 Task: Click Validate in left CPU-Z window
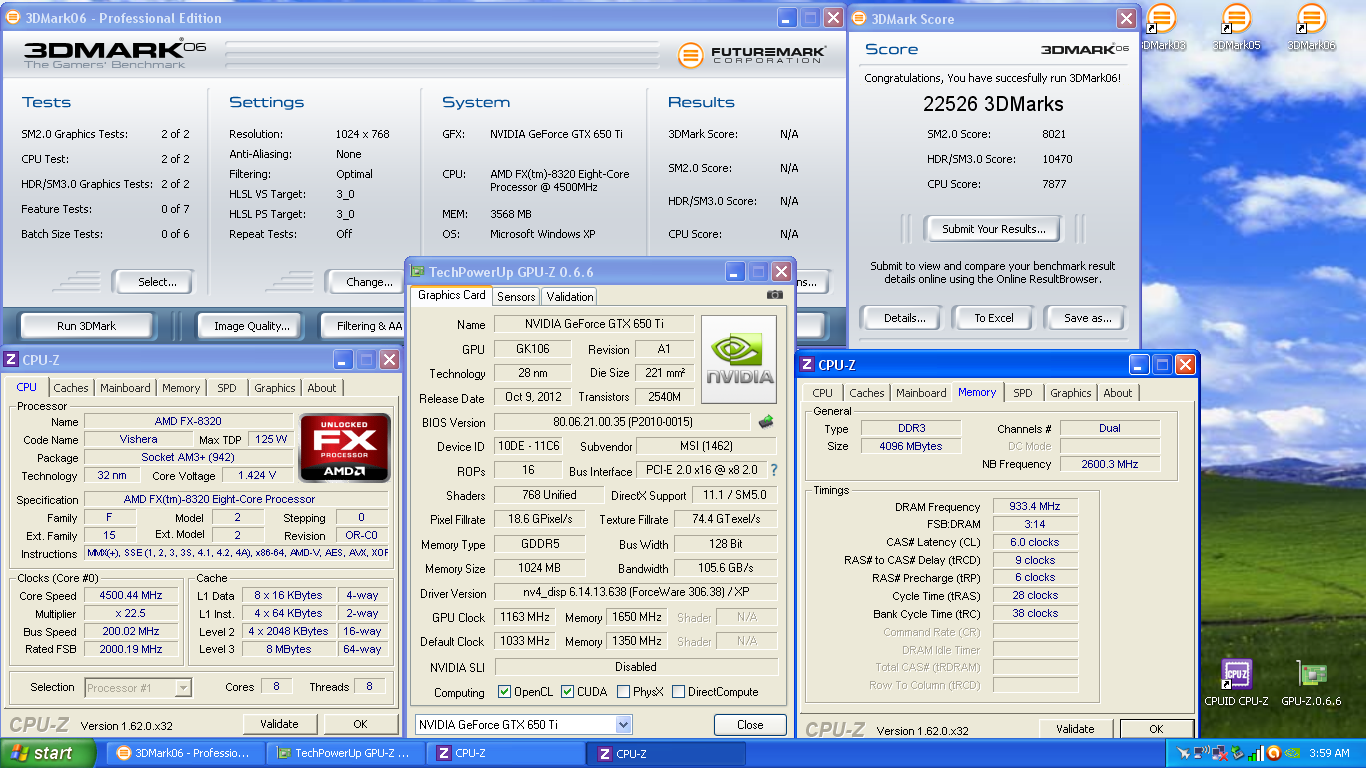click(x=279, y=724)
